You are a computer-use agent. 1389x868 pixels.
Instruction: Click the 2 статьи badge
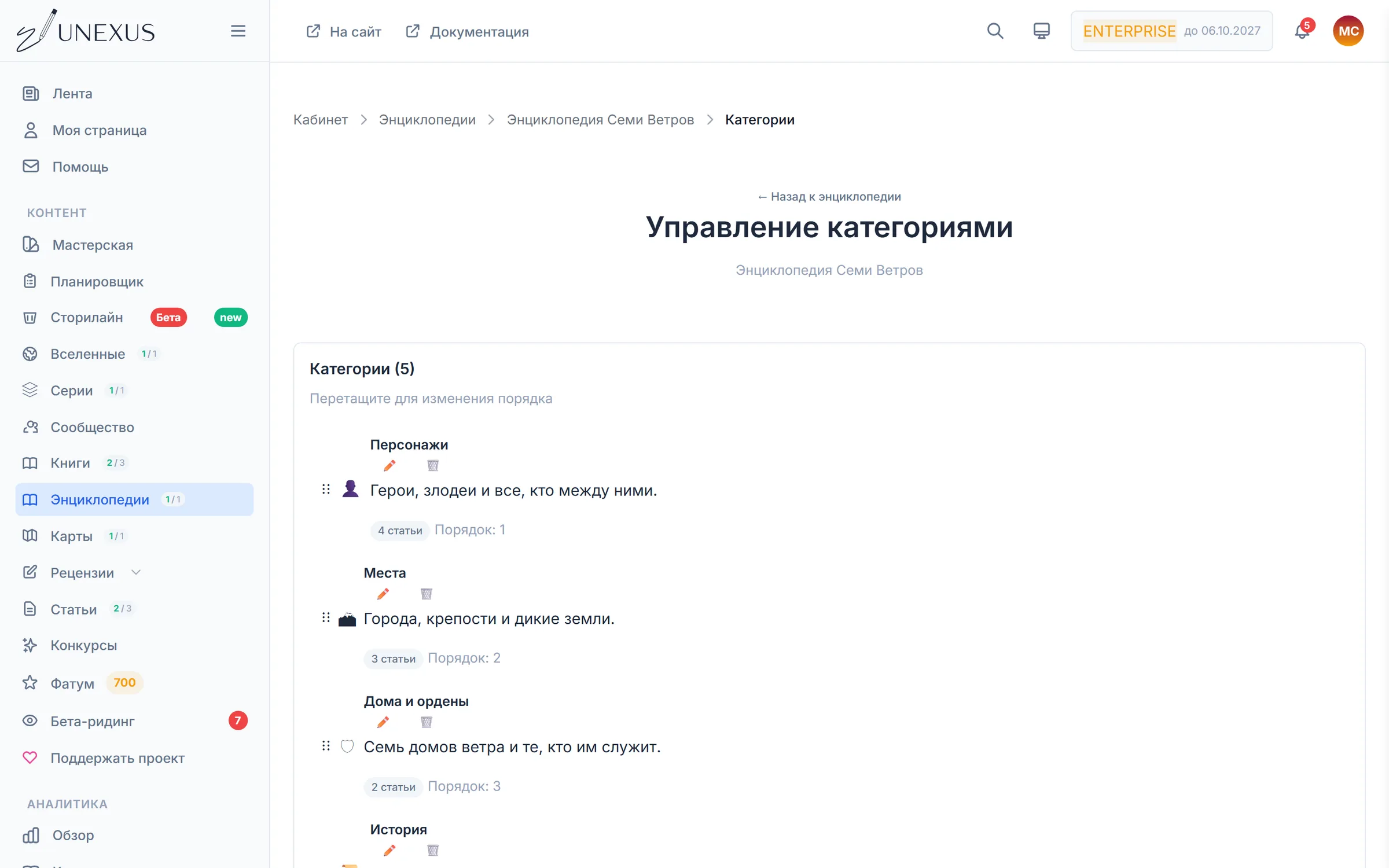[x=393, y=787]
